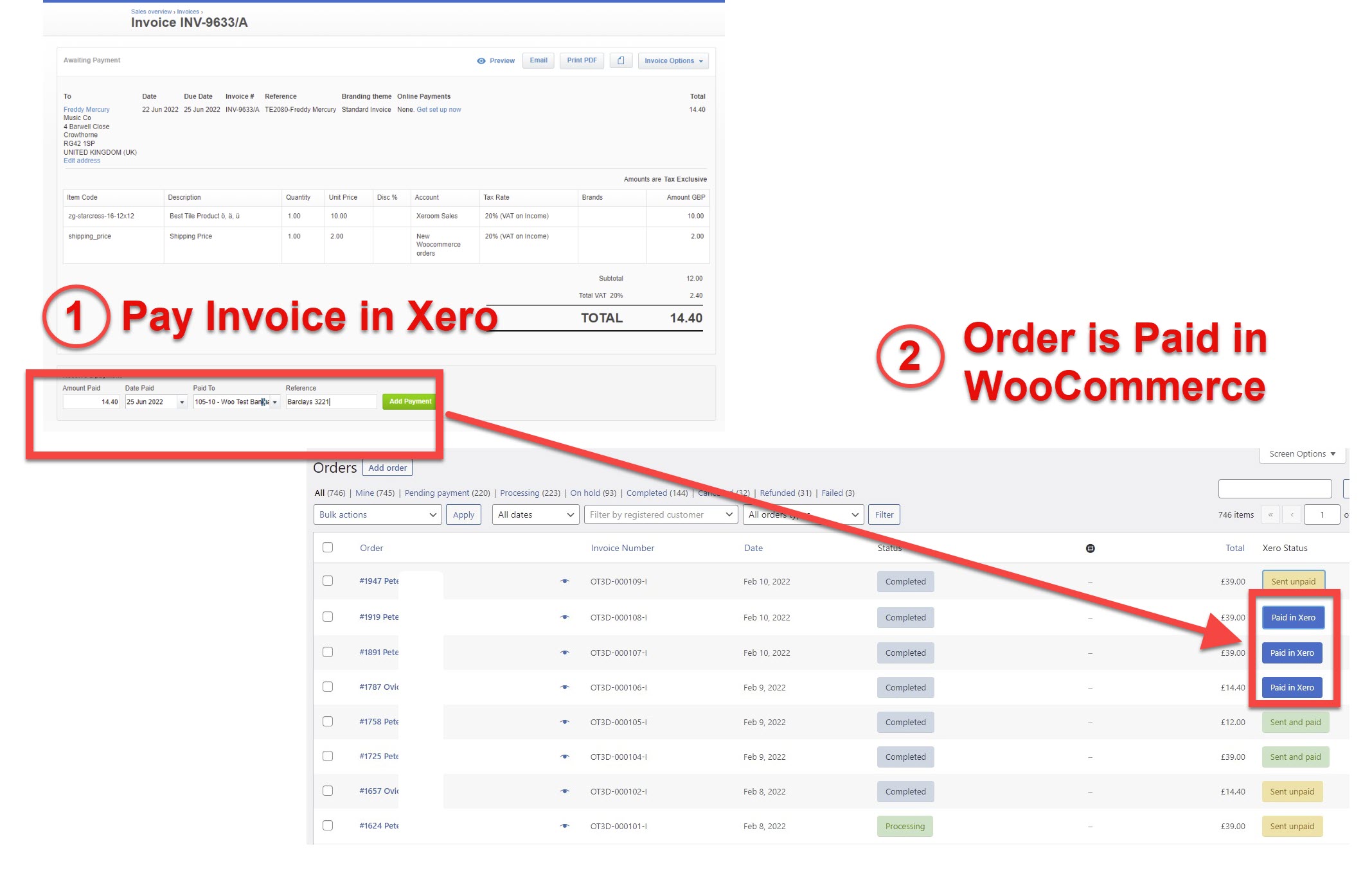Screen dimensions: 1372x869
Task: Click Edit address link
Action: point(82,161)
